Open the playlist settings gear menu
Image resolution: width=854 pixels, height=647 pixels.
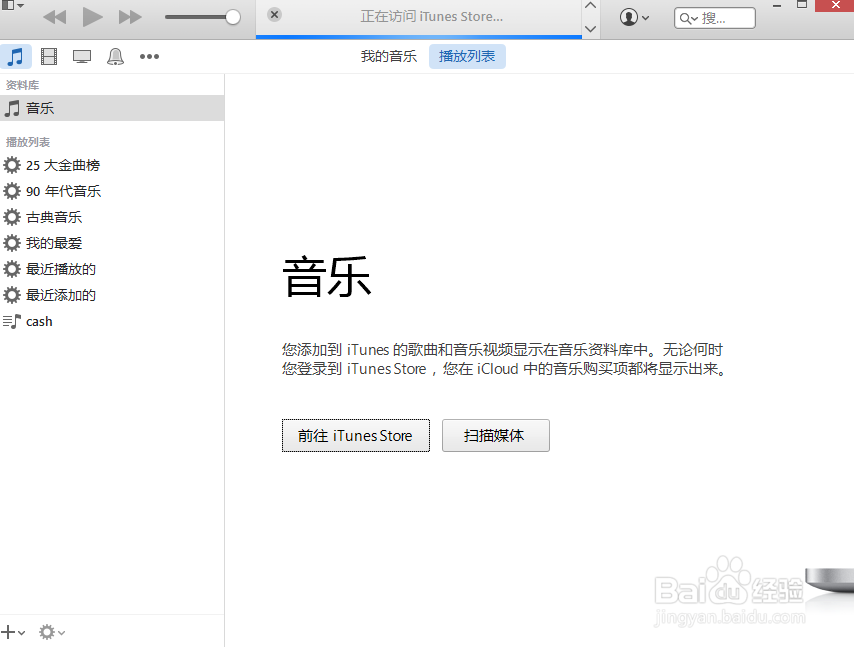[52, 632]
